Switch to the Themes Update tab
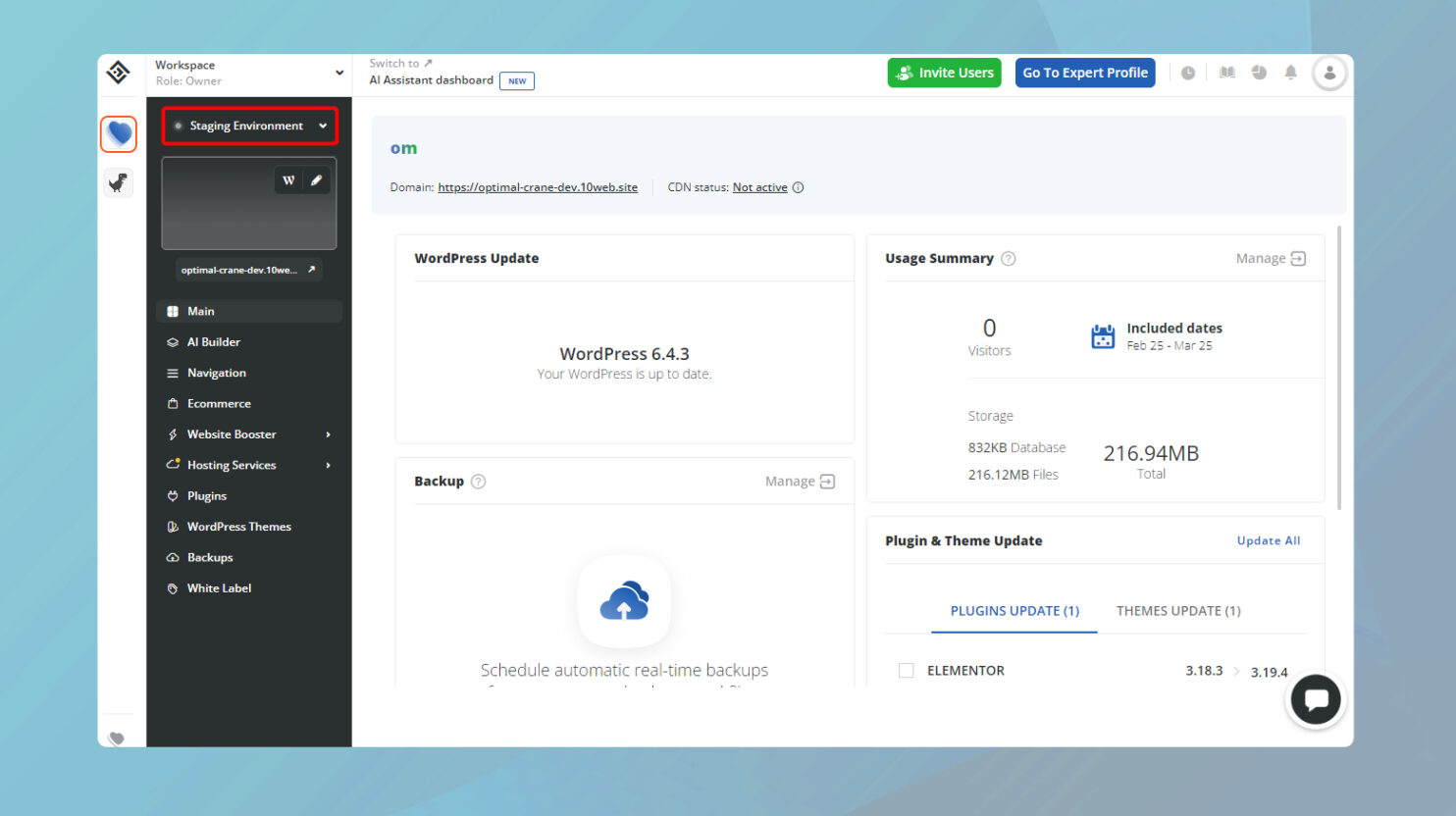 click(1177, 611)
